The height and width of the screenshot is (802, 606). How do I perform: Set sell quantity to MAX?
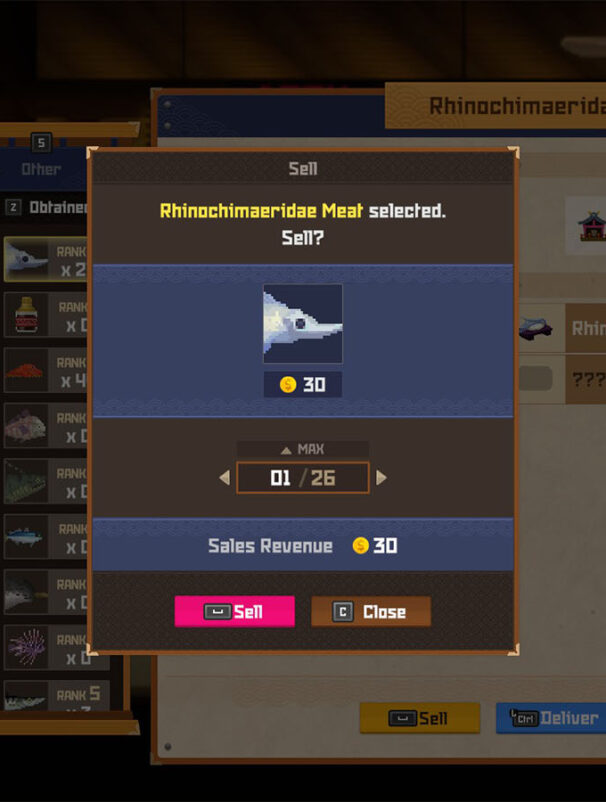click(303, 449)
